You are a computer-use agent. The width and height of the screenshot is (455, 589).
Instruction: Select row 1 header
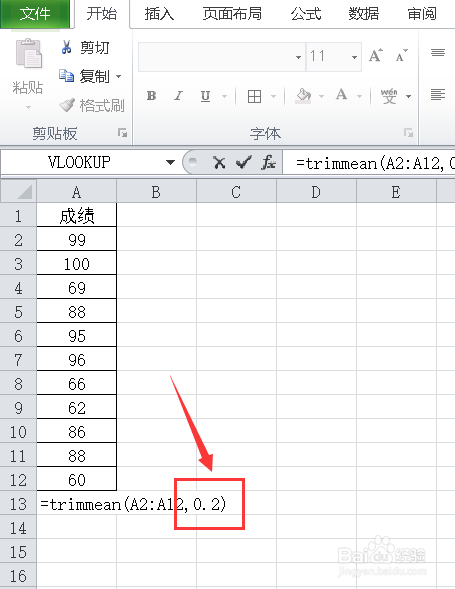coord(18,216)
